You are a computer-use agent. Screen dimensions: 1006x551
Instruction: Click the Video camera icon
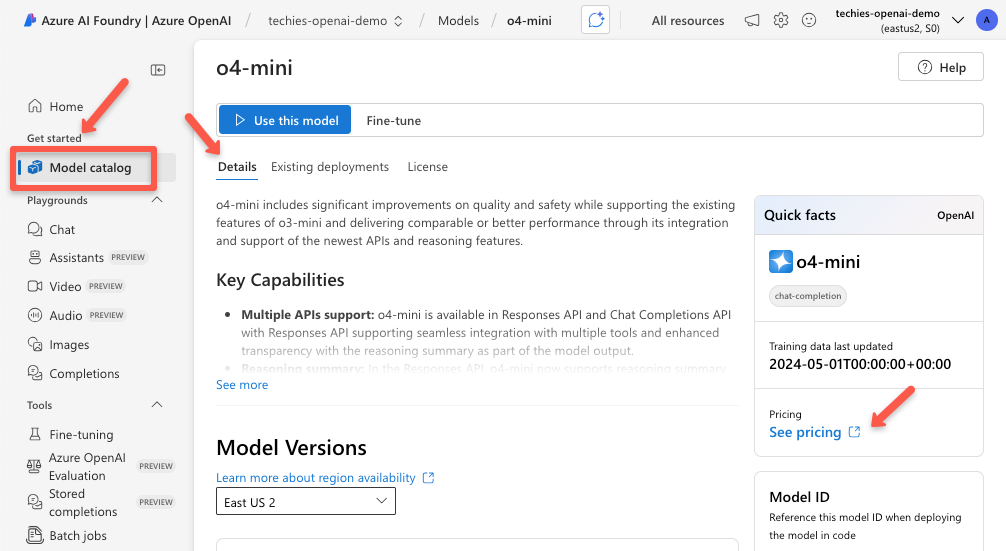35,286
